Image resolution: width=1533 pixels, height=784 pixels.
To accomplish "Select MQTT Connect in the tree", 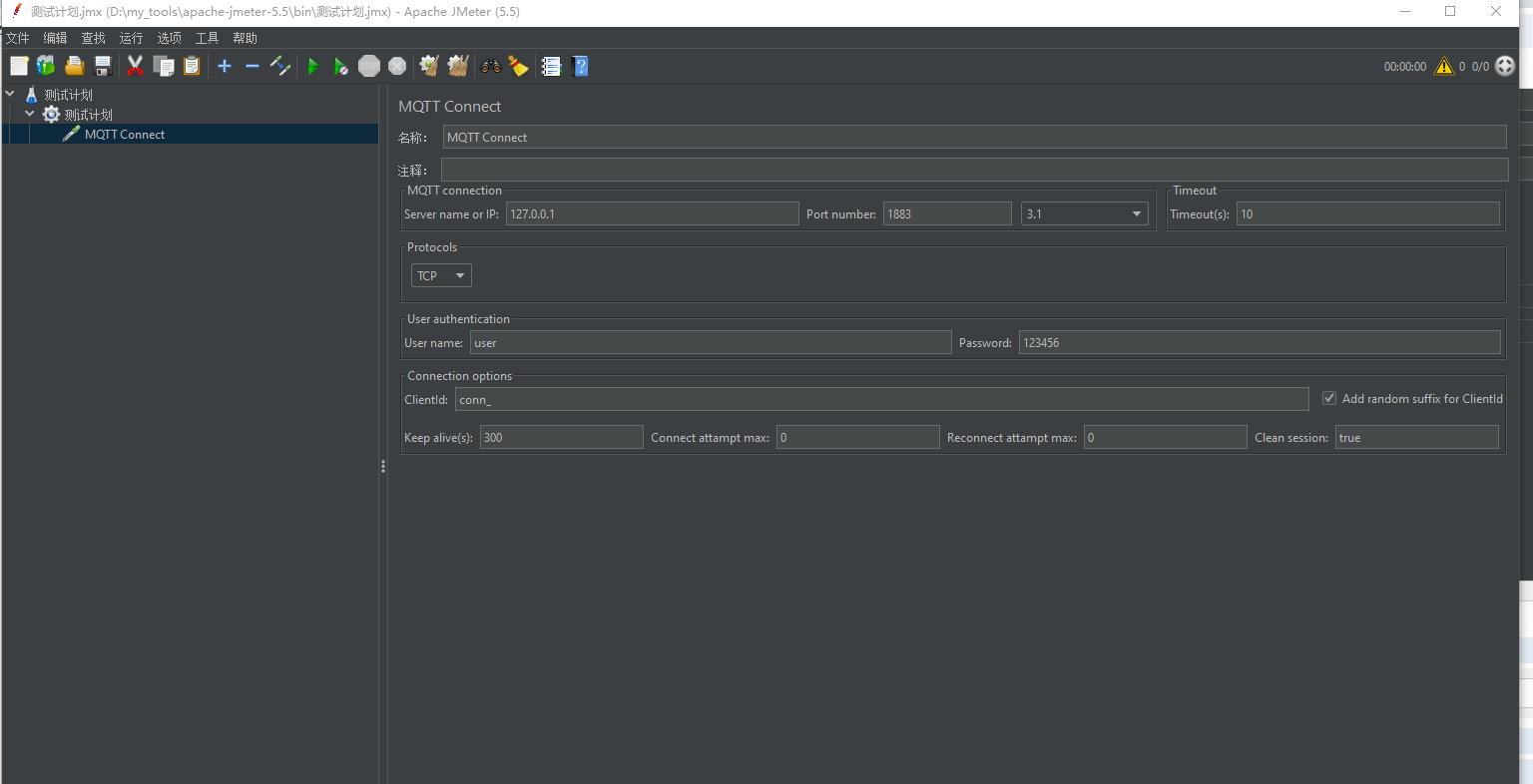I will (125, 134).
